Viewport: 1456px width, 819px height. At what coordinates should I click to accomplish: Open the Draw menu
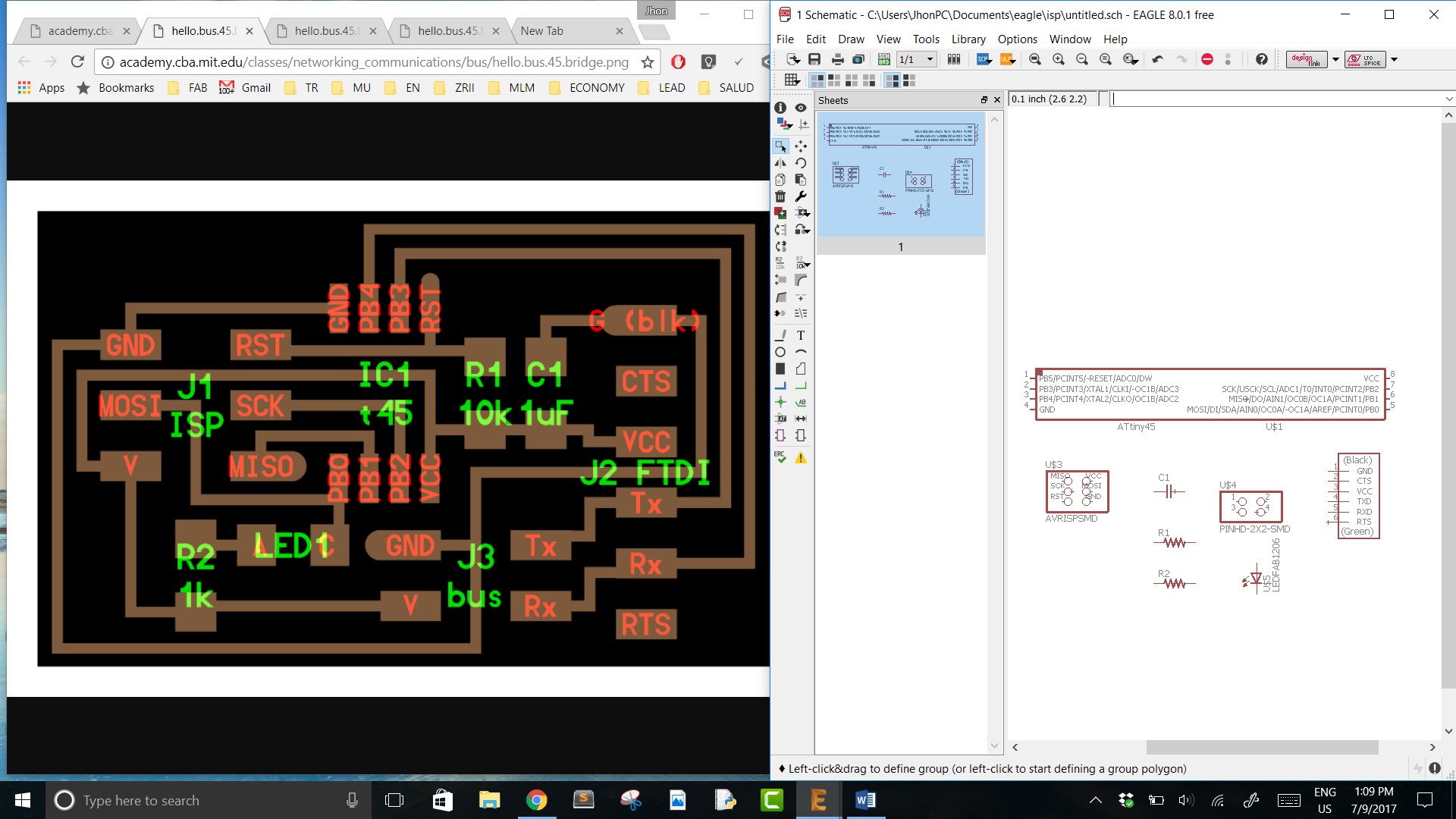[851, 39]
